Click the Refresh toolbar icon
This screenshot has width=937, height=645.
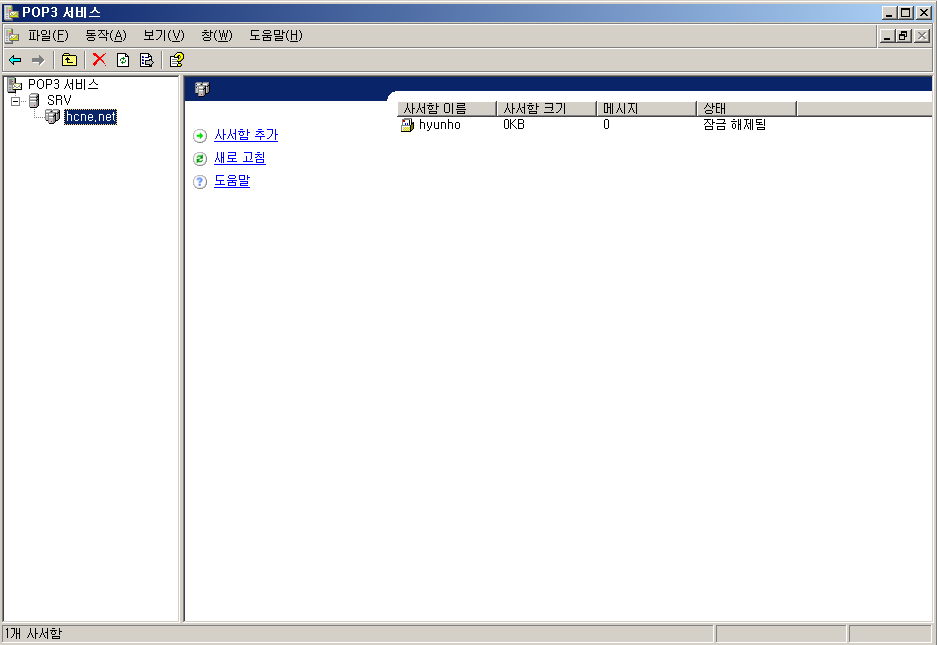point(123,60)
